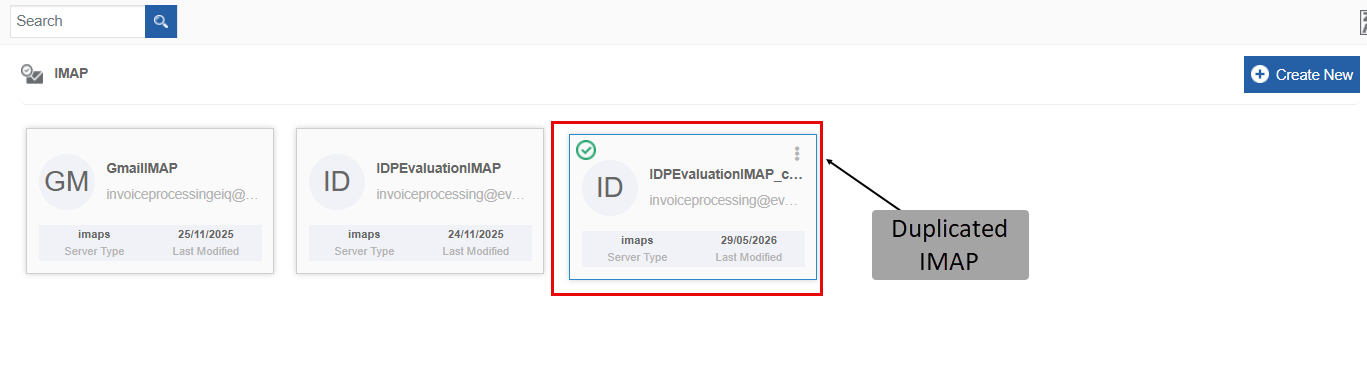Click the IMAP section heading text
Viewport: 1367px width, 376px height.
click(x=71, y=73)
